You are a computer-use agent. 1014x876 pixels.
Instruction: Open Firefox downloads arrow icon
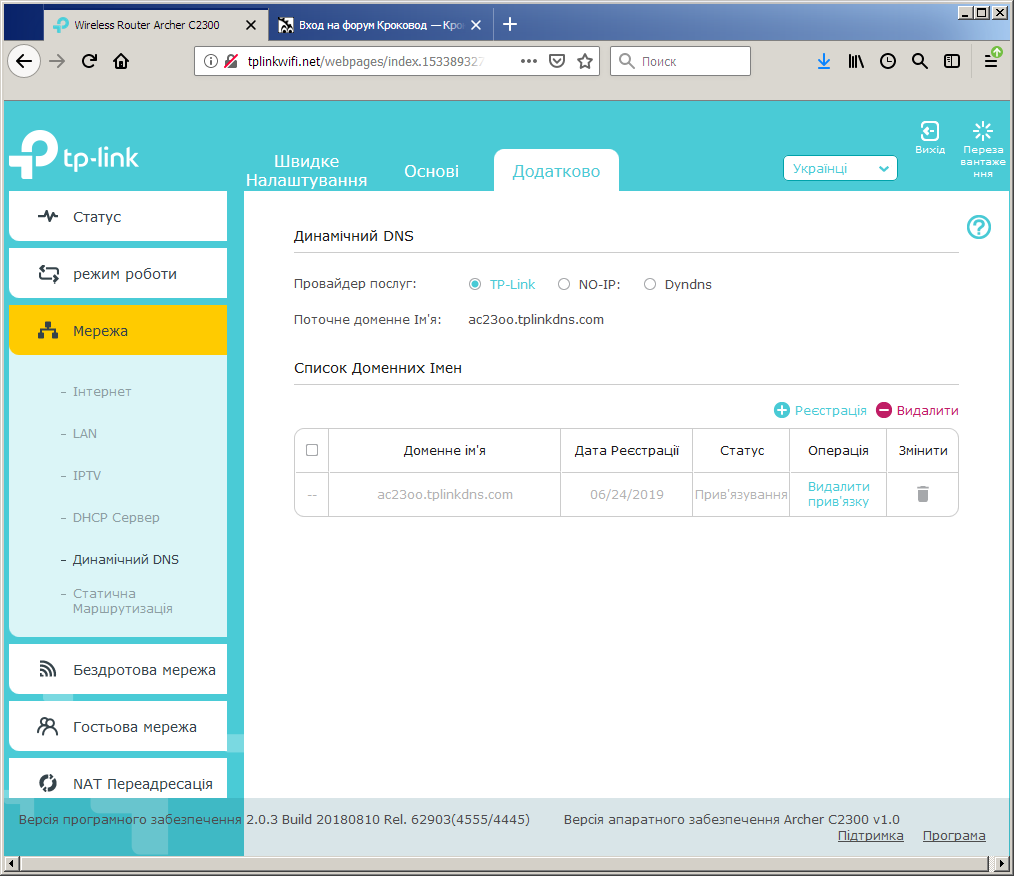pos(823,61)
